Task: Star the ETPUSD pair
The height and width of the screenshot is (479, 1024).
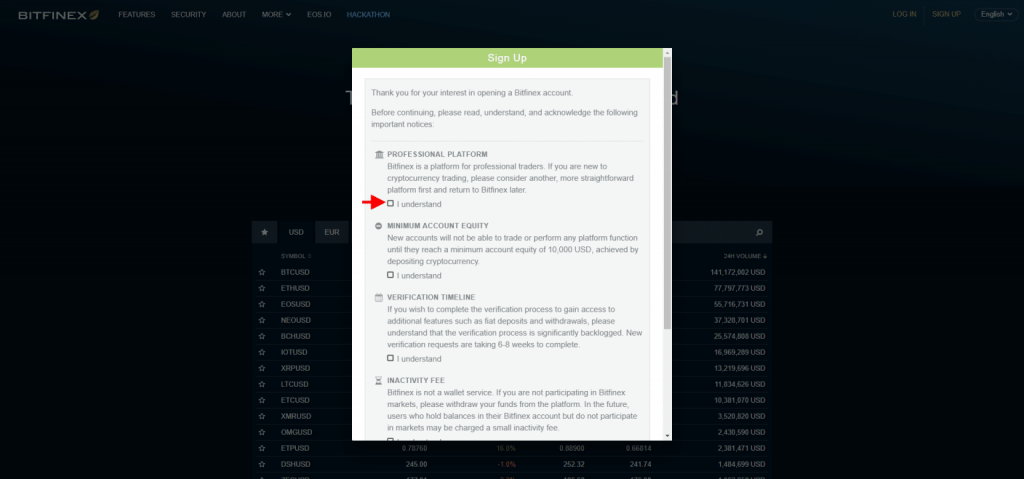Action: click(x=262, y=448)
